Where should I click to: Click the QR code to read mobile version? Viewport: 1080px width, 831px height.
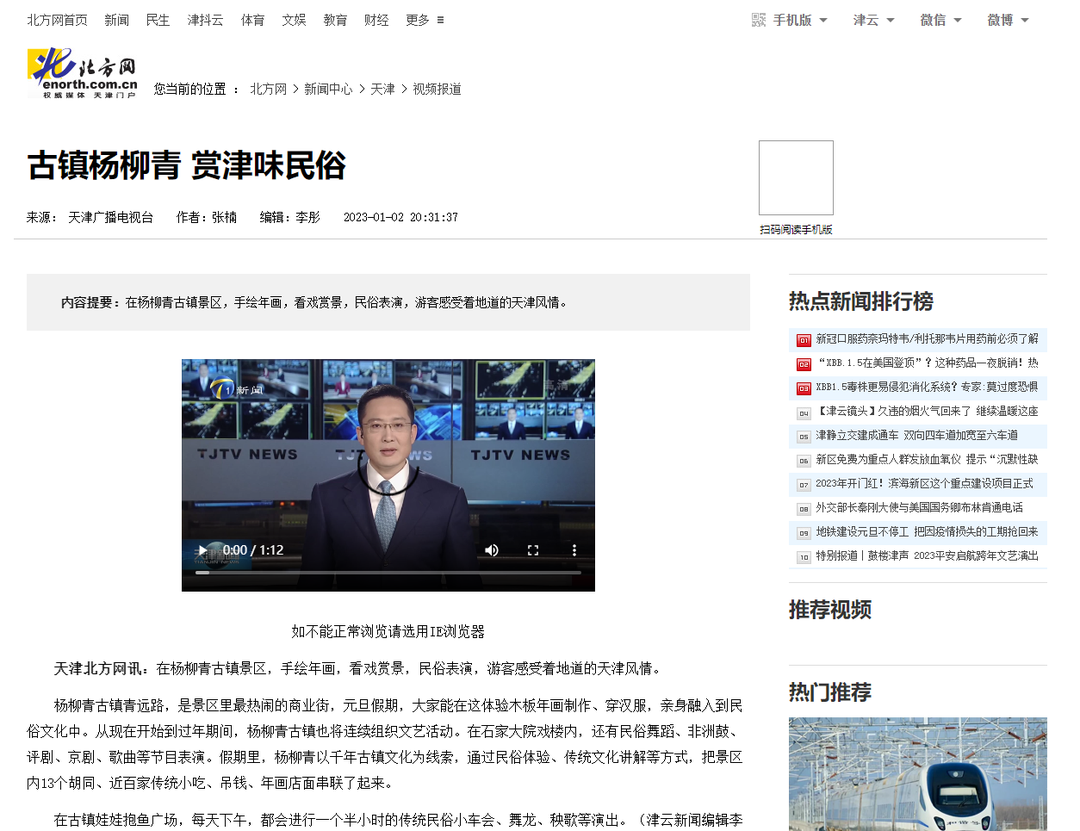coord(795,178)
